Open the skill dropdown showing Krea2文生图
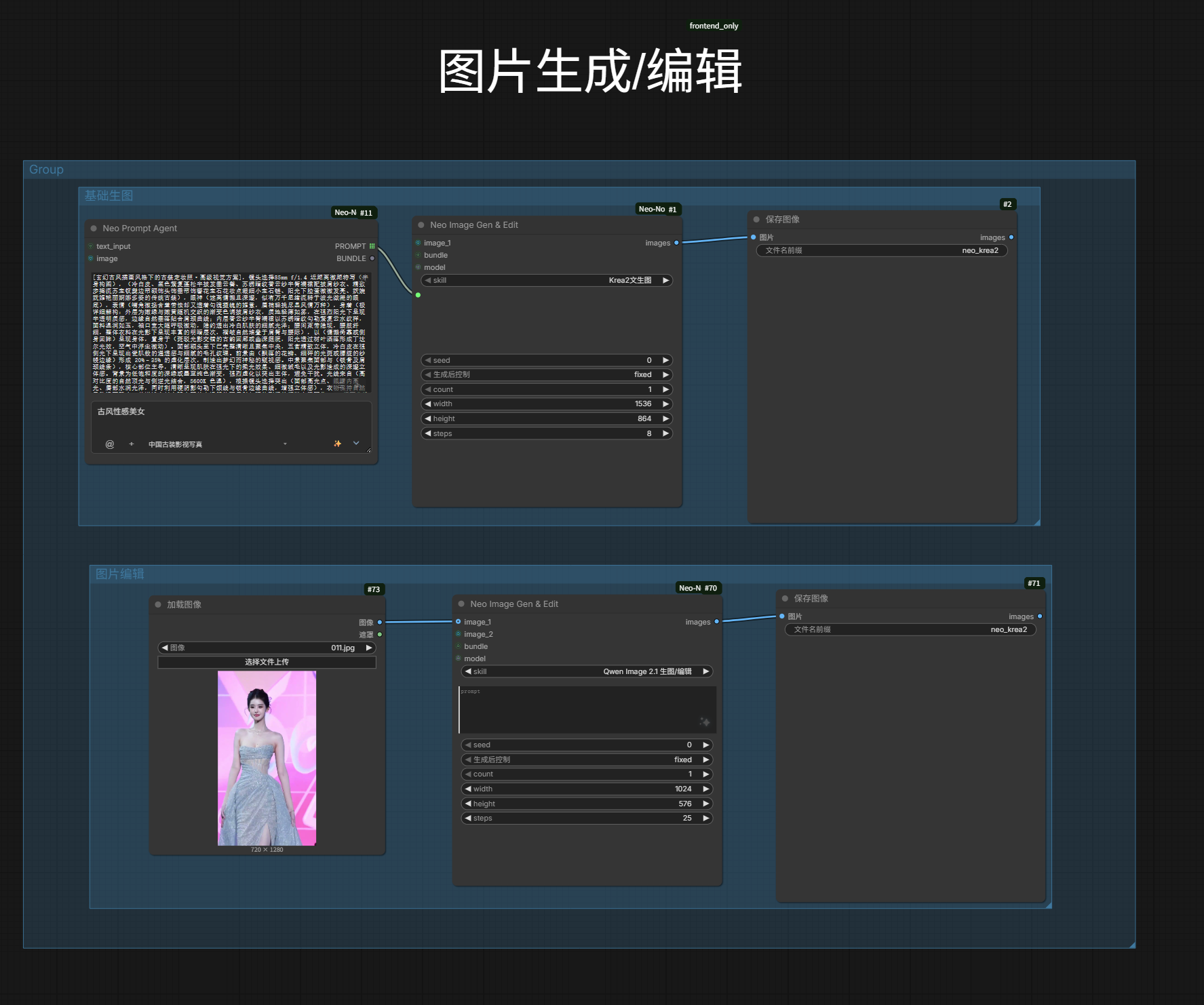Image resolution: width=1204 pixels, height=1005 pixels. pyautogui.click(x=547, y=280)
